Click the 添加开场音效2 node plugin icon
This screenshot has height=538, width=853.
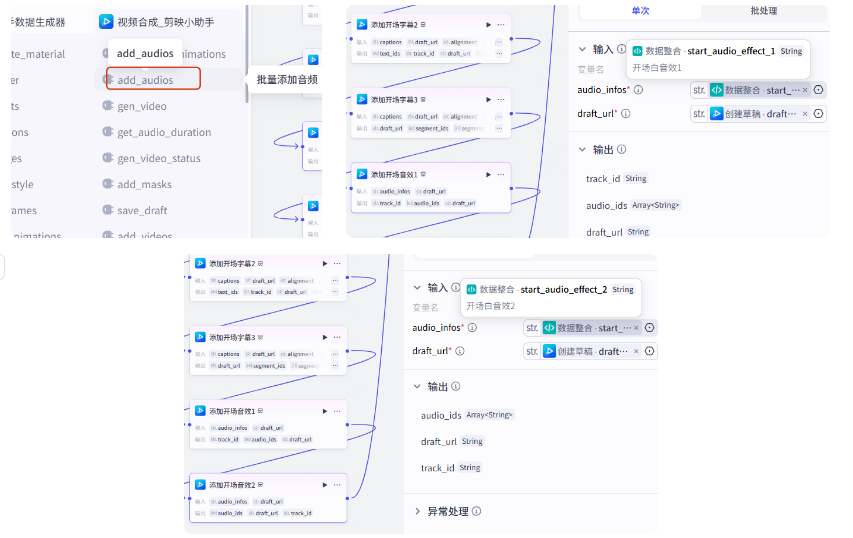pos(200,484)
